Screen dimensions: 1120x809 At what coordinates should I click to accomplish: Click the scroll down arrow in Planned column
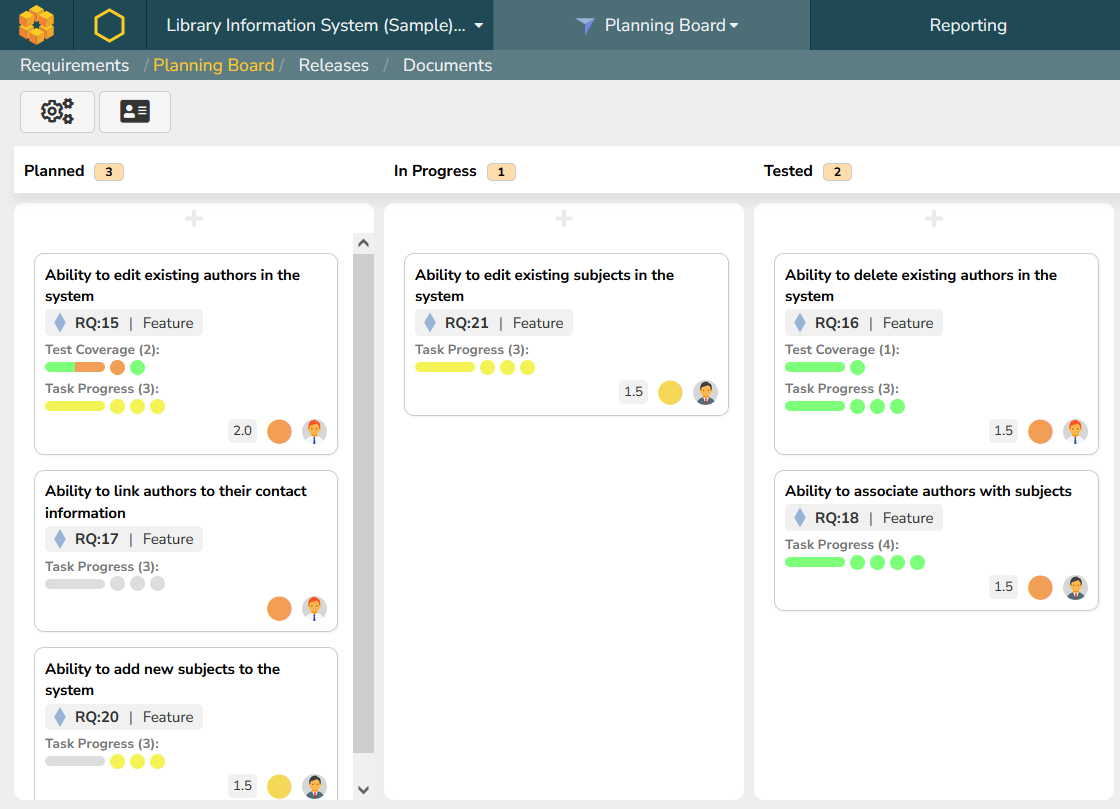(x=363, y=789)
